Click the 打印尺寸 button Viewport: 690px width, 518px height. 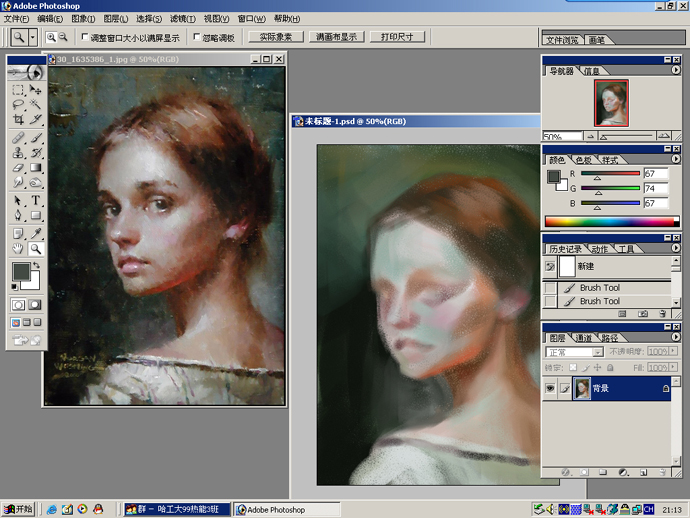click(397, 37)
